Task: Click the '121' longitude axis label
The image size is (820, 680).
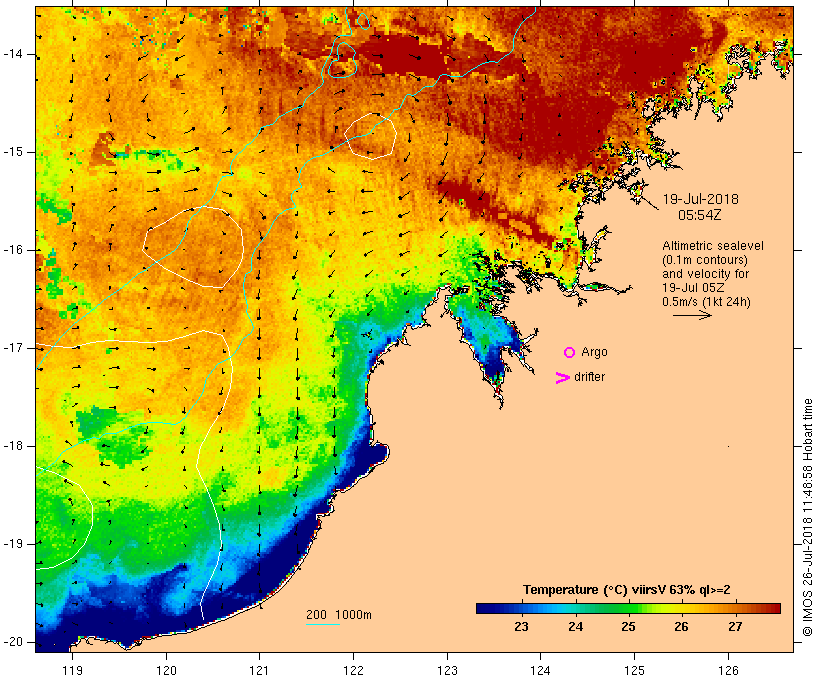Action: pos(259,671)
